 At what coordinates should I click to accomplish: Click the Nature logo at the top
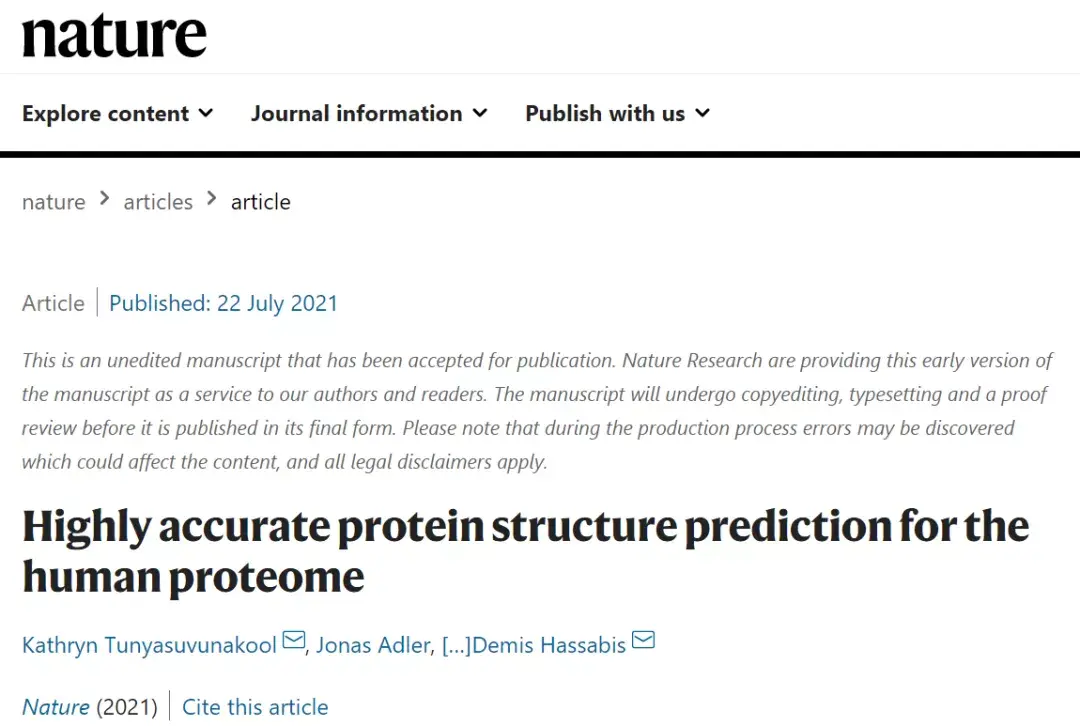coord(113,34)
